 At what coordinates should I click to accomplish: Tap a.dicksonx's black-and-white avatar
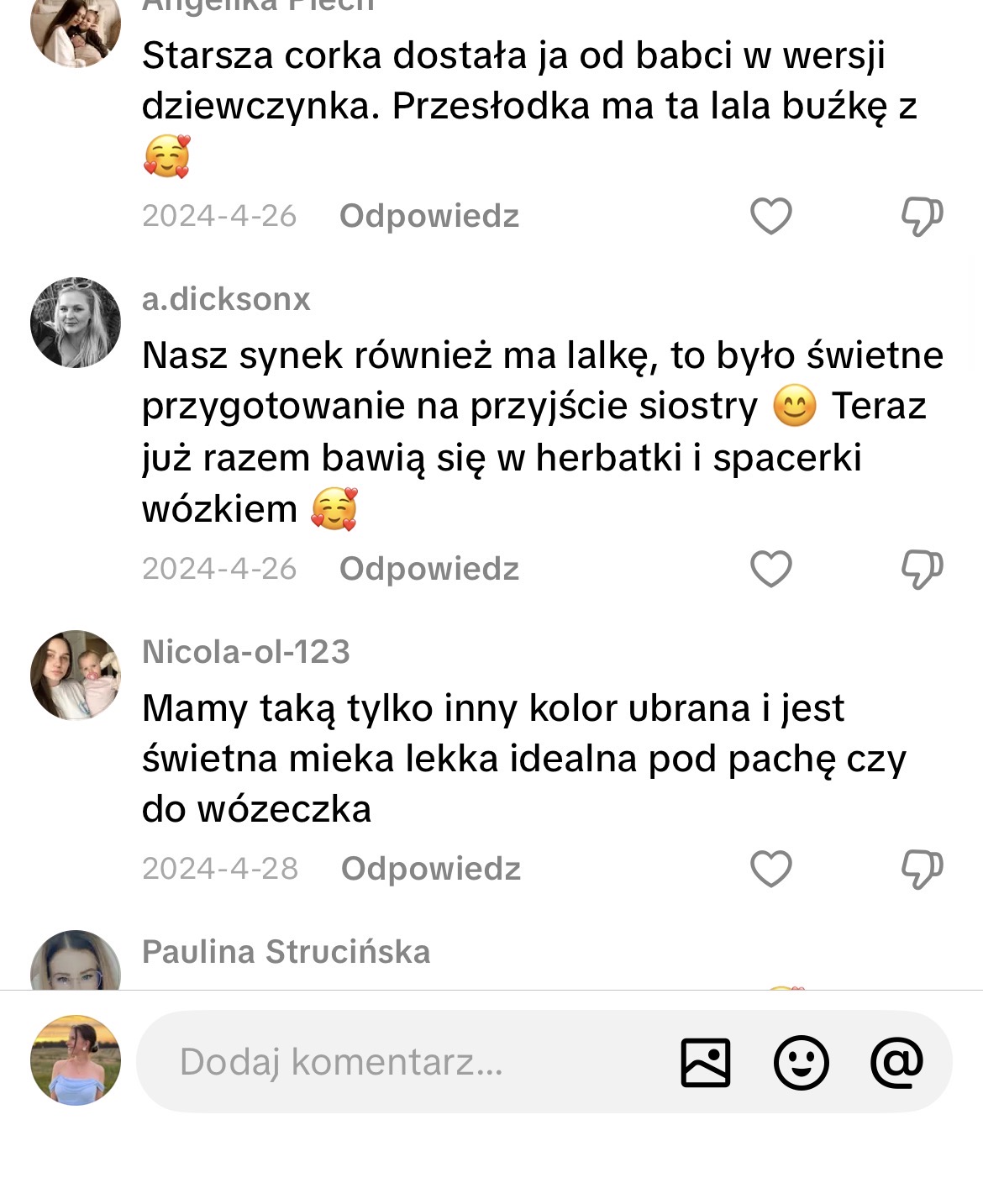click(x=76, y=323)
